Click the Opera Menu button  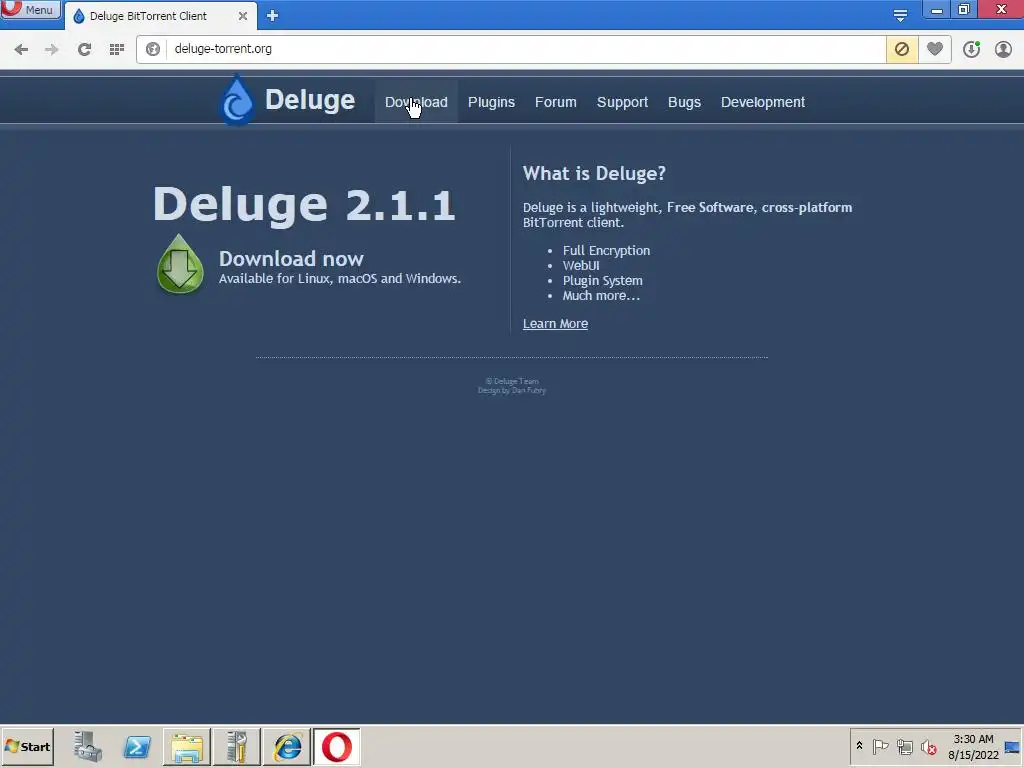pos(30,9)
